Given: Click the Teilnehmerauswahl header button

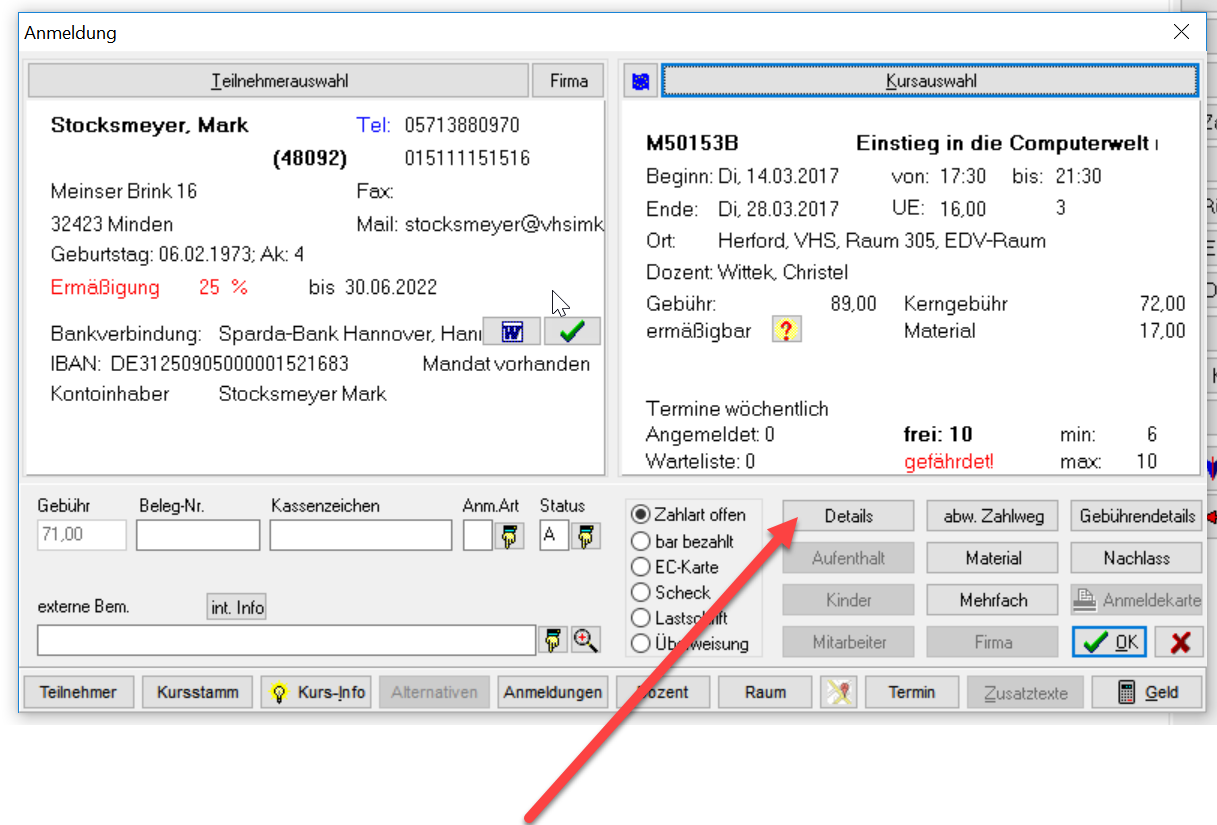Looking at the screenshot, I should pos(279,81).
